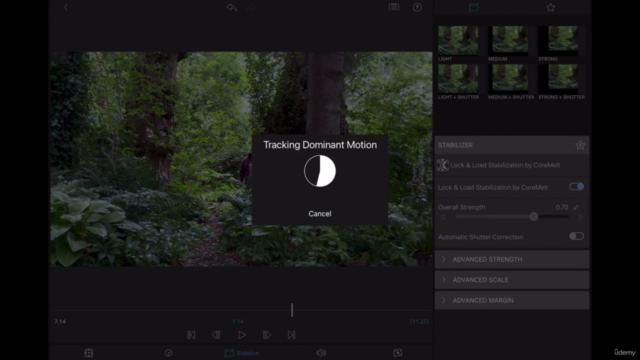Select the MEDIUM + SHUTTER preset thumbnail
Viewport: 640px width, 360px height.
[510, 78]
